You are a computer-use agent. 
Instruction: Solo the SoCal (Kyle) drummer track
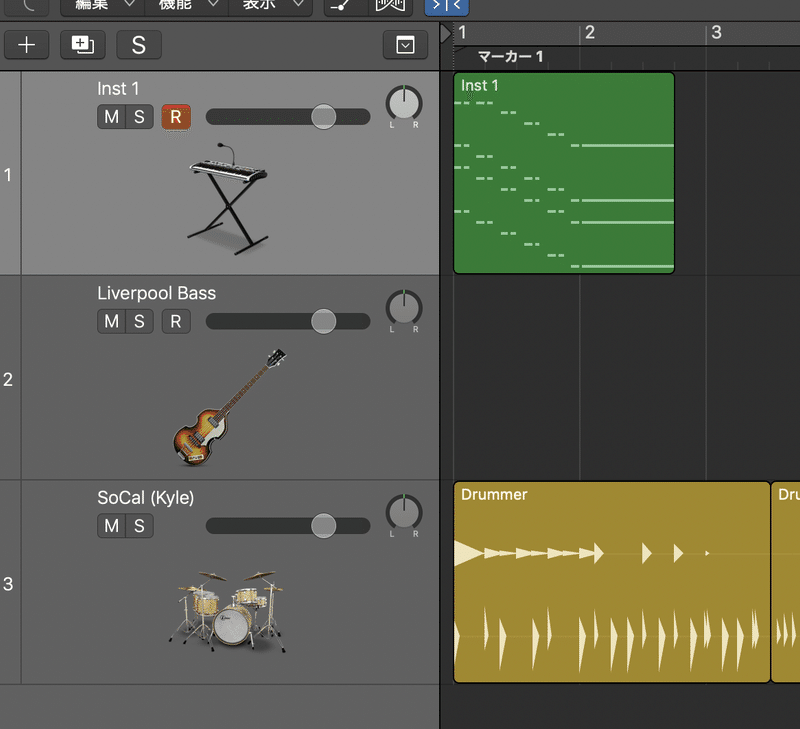tap(139, 526)
